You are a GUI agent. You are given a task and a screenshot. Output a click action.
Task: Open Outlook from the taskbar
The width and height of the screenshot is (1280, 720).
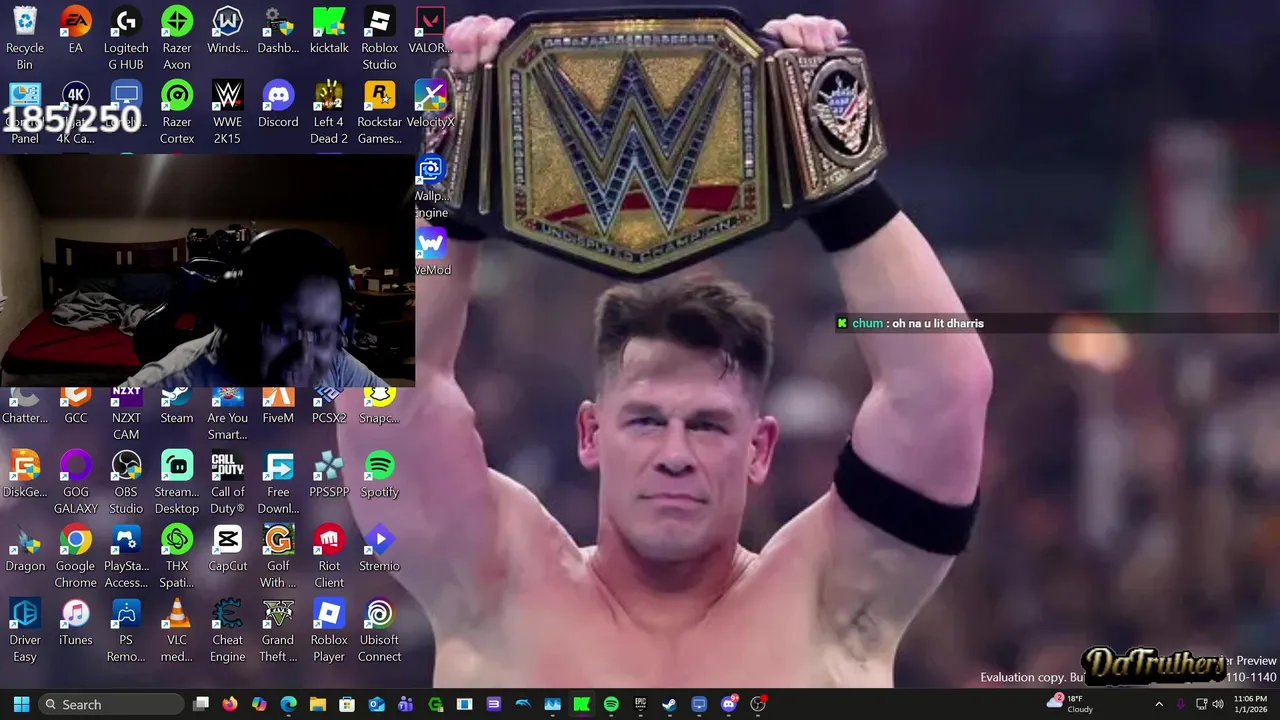pyautogui.click(x=376, y=704)
